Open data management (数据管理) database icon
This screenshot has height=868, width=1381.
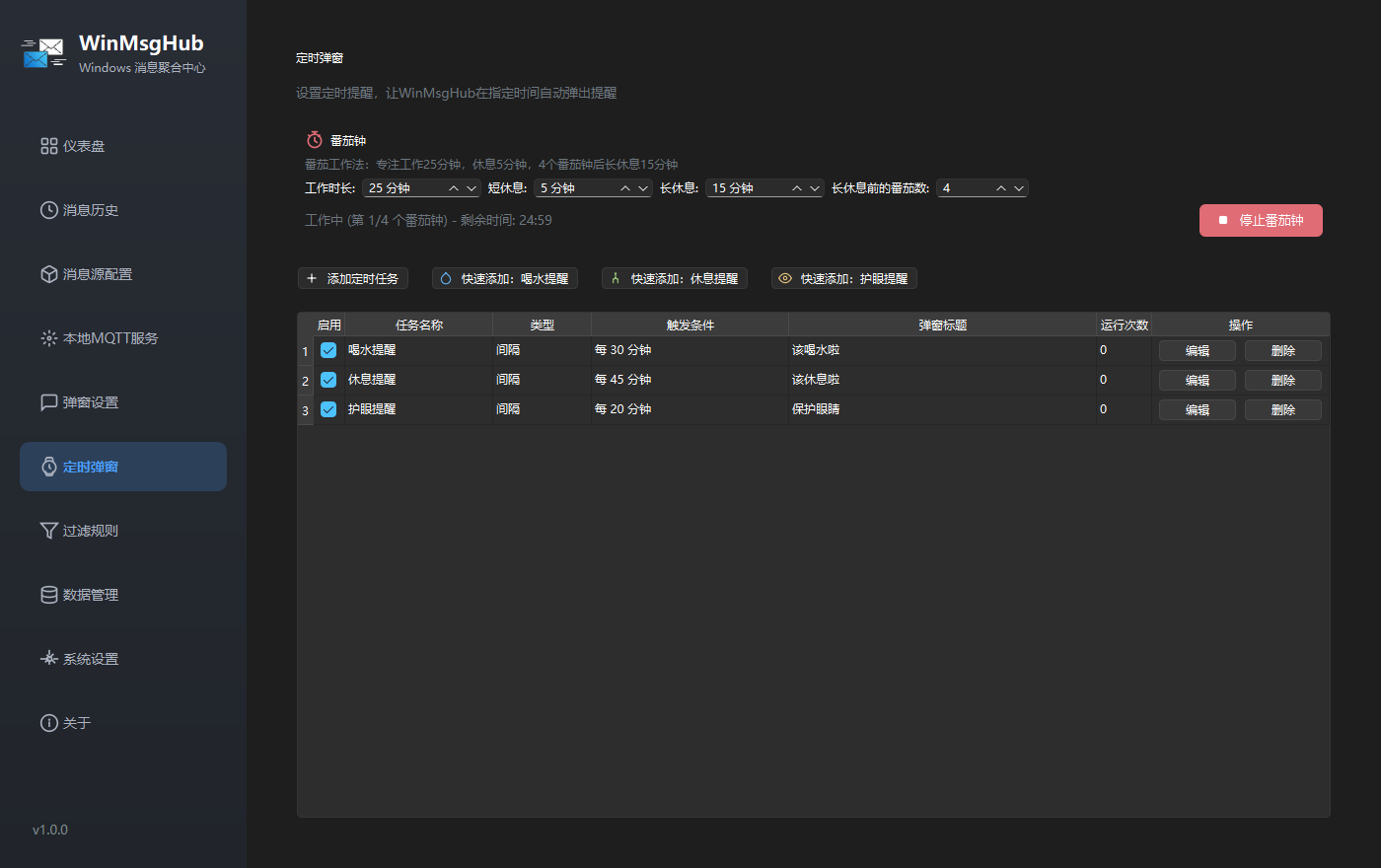pyautogui.click(x=48, y=595)
